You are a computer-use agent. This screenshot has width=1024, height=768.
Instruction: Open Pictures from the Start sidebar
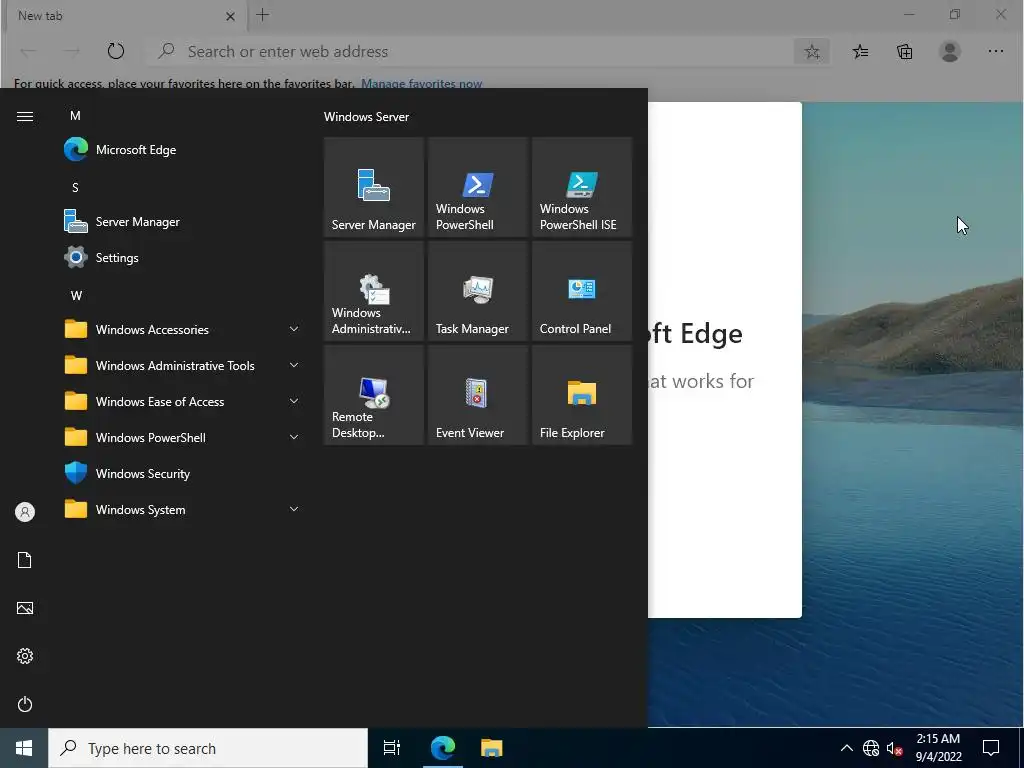pyautogui.click(x=25, y=608)
